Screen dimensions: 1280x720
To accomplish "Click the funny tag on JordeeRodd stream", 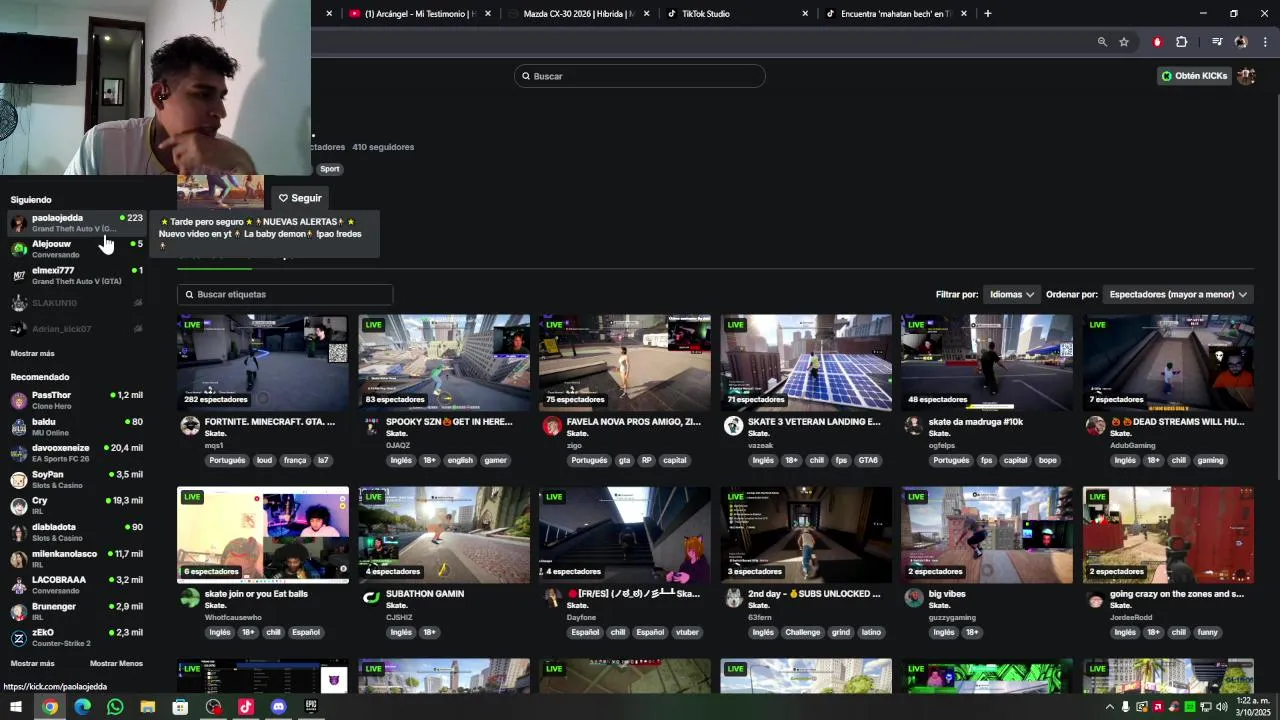I will [x=1208, y=633].
